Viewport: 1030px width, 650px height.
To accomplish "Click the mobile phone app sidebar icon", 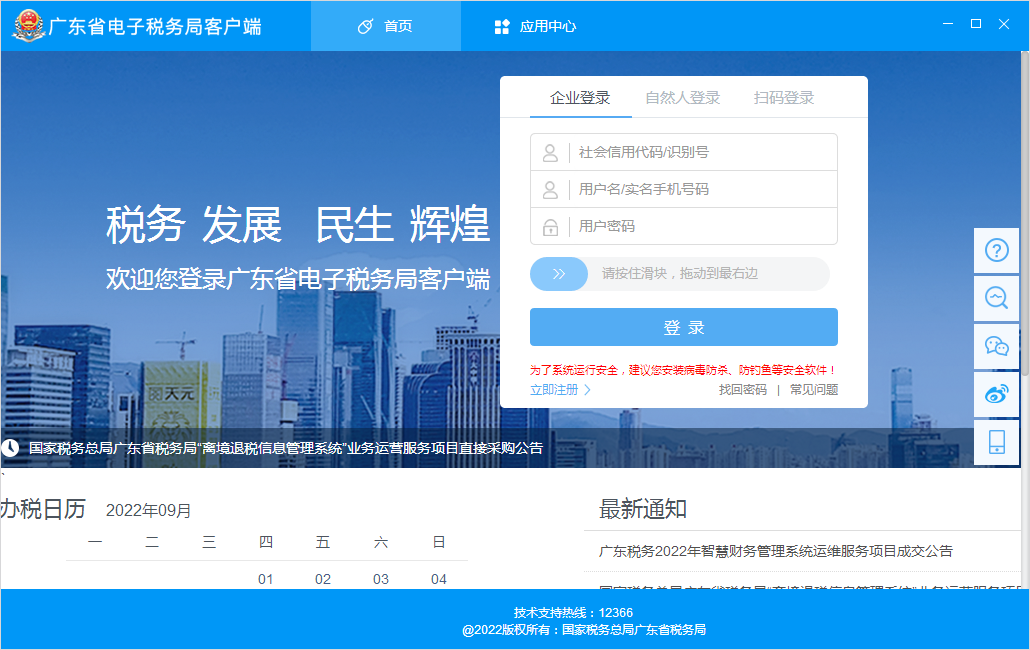I will [996, 443].
